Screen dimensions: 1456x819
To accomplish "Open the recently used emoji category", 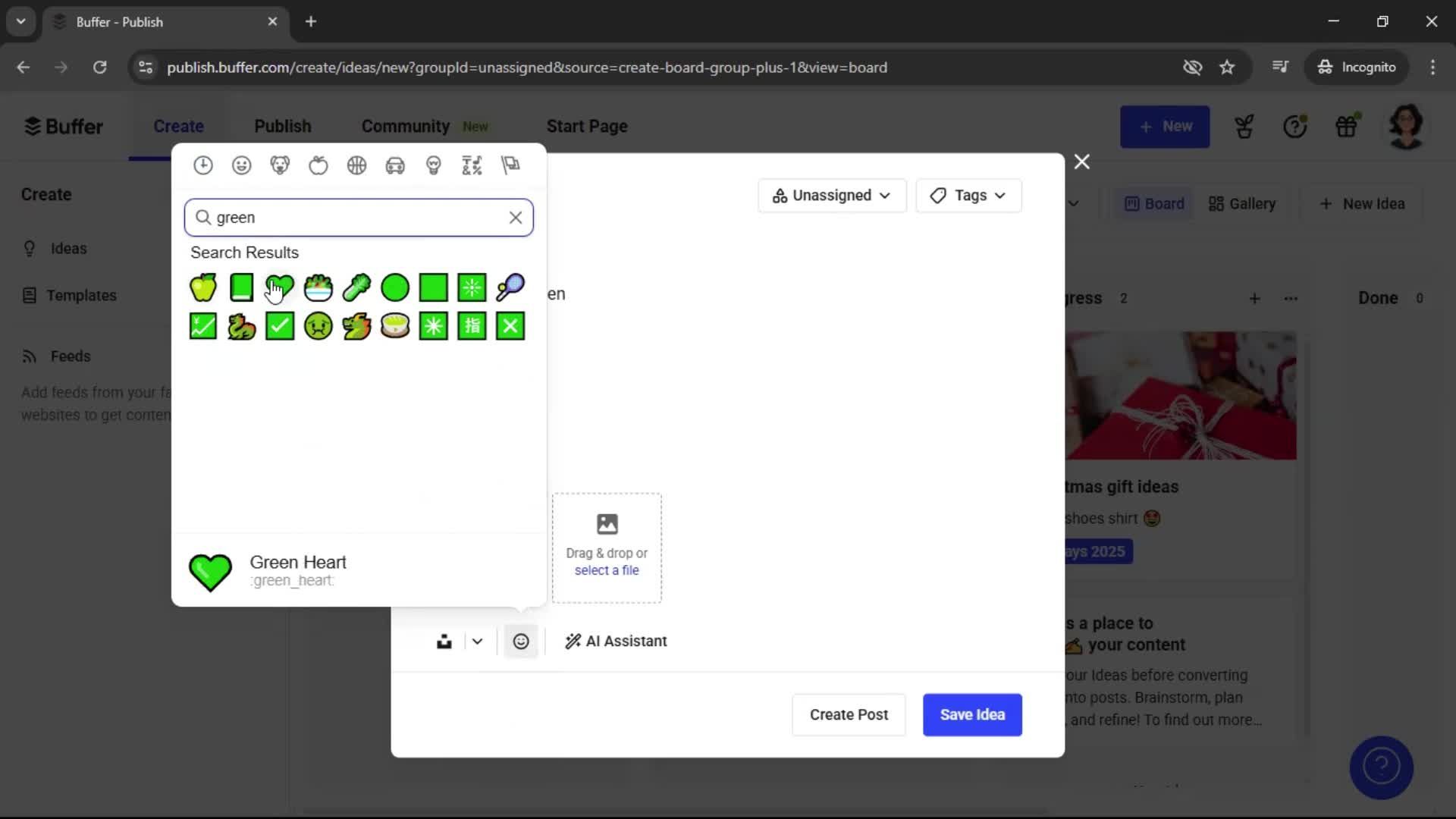I will (203, 165).
